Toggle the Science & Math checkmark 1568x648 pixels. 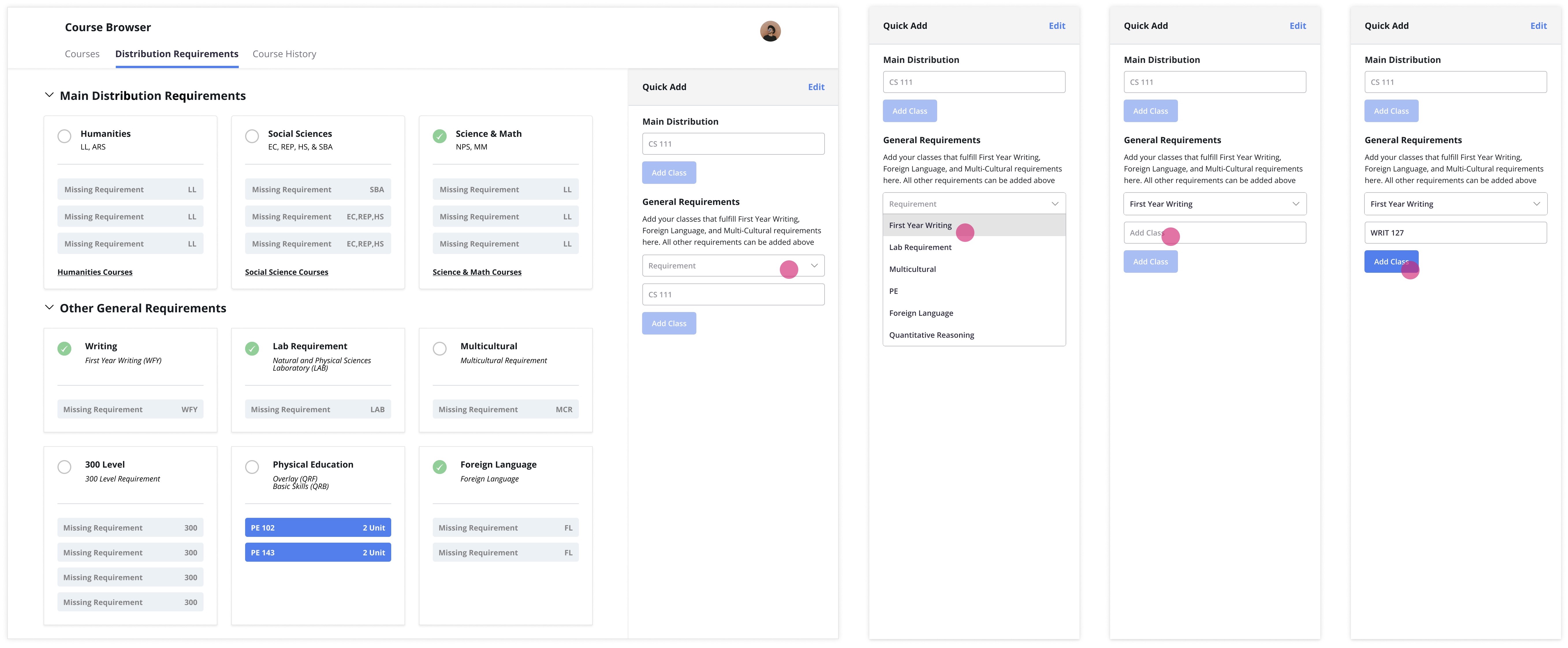(x=439, y=136)
